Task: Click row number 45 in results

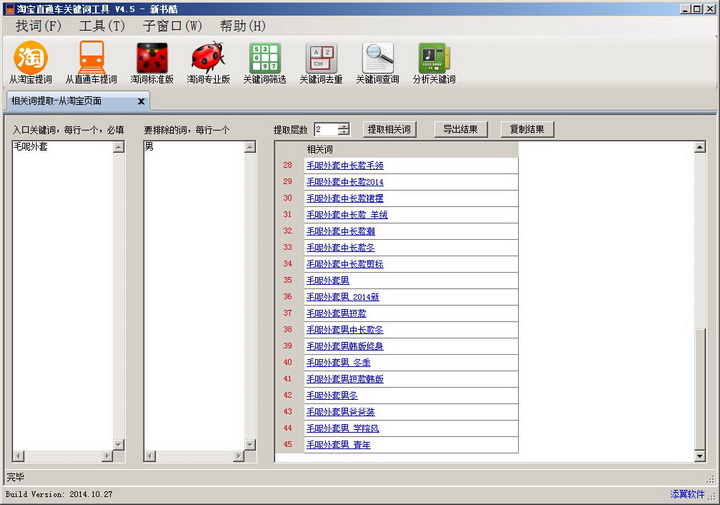Action: (288, 444)
